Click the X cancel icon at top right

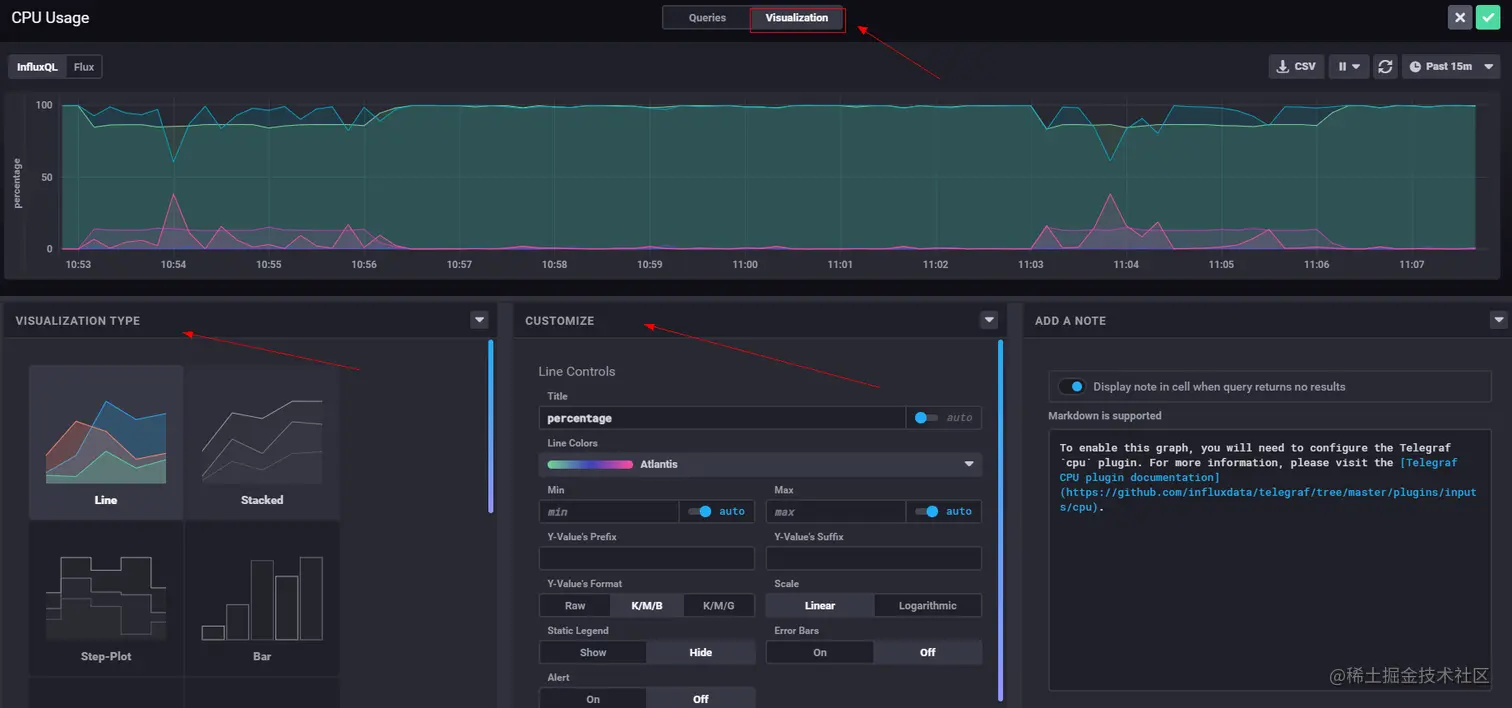pyautogui.click(x=1461, y=17)
